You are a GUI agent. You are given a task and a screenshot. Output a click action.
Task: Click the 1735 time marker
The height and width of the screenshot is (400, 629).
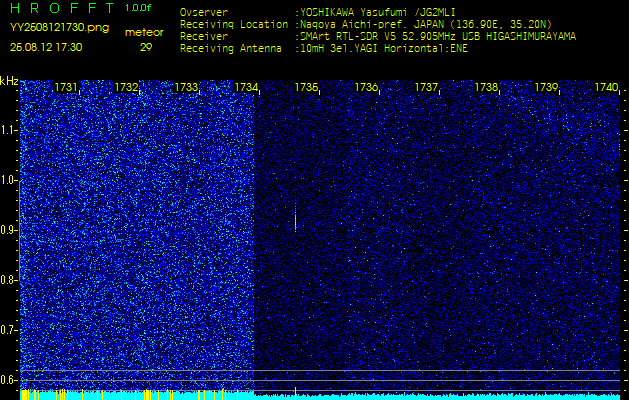[306, 87]
